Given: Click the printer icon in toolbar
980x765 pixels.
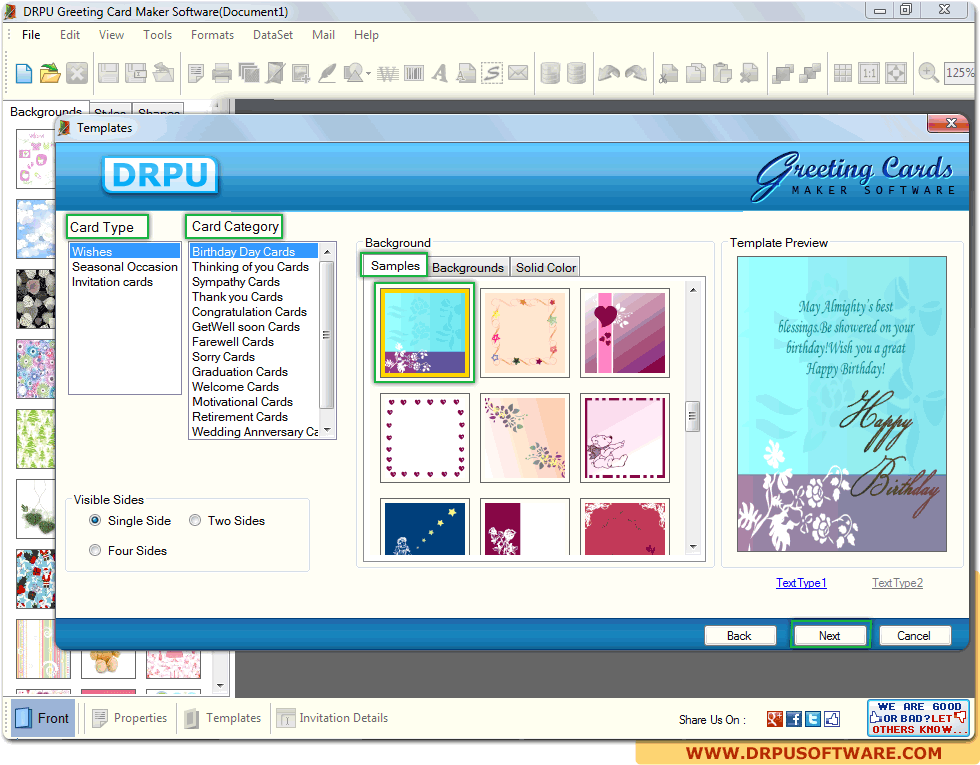Looking at the screenshot, I should 222,74.
